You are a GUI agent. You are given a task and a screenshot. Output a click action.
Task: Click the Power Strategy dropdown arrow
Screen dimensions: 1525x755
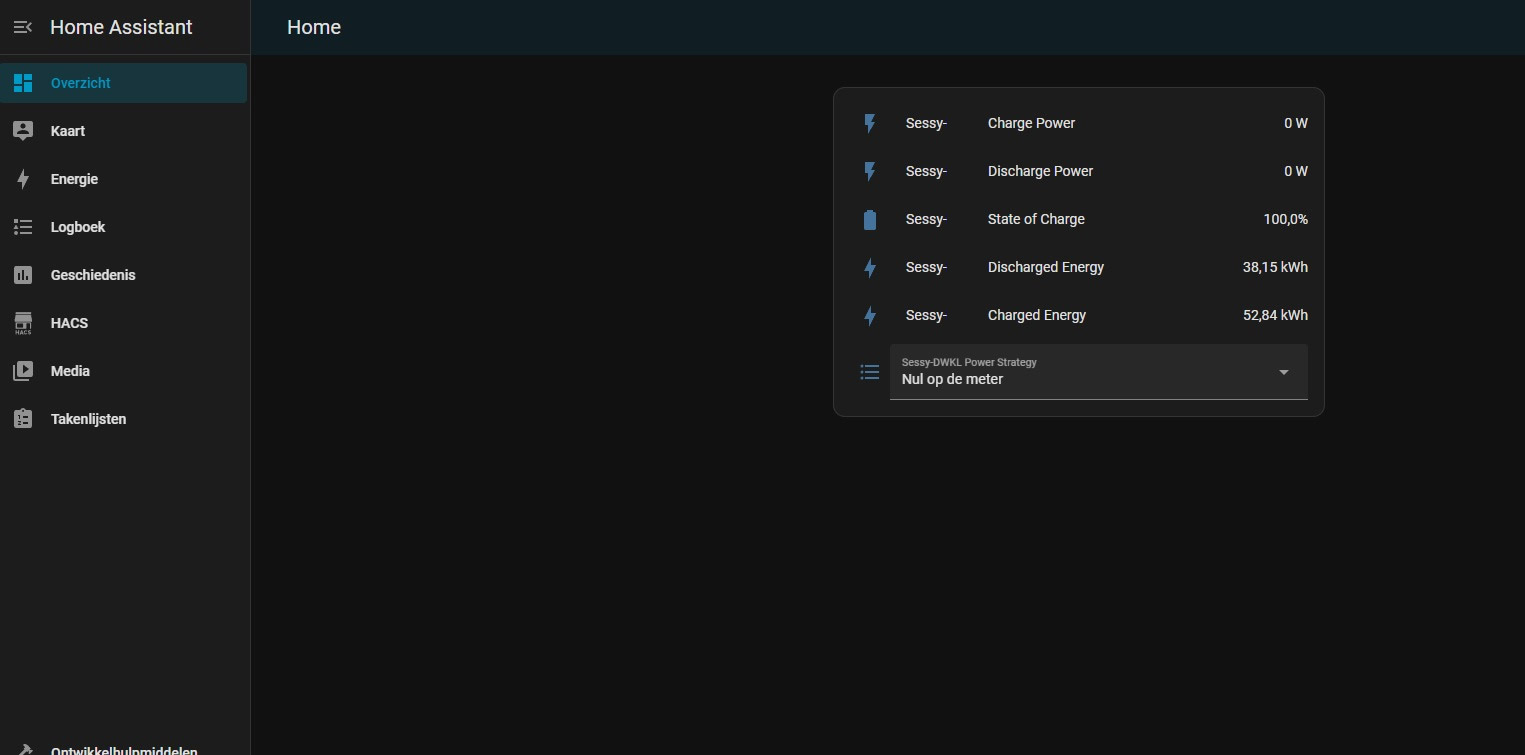(1284, 372)
